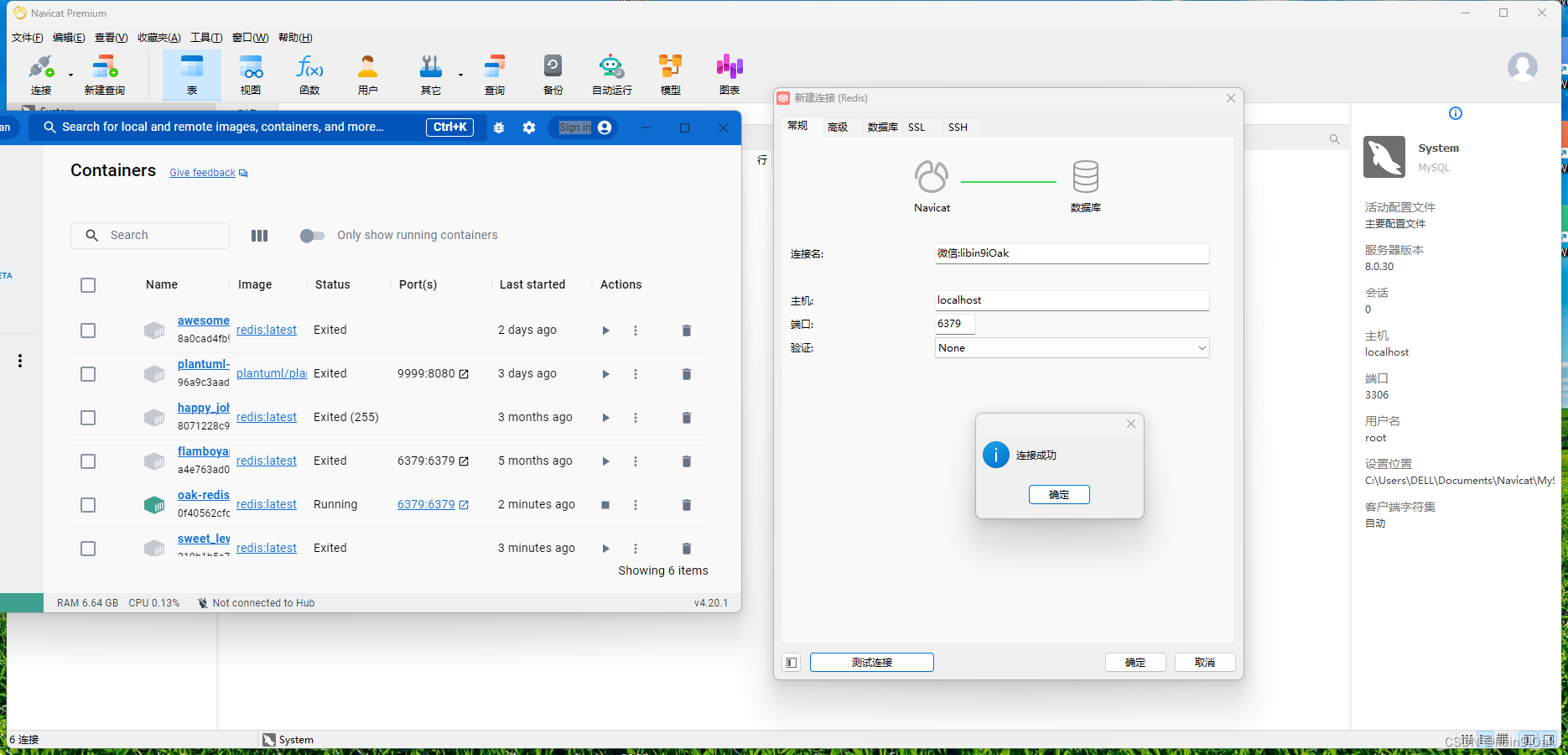Click the New Query (新建查询) icon
Screen dimensions: 1568x755
click(x=105, y=75)
